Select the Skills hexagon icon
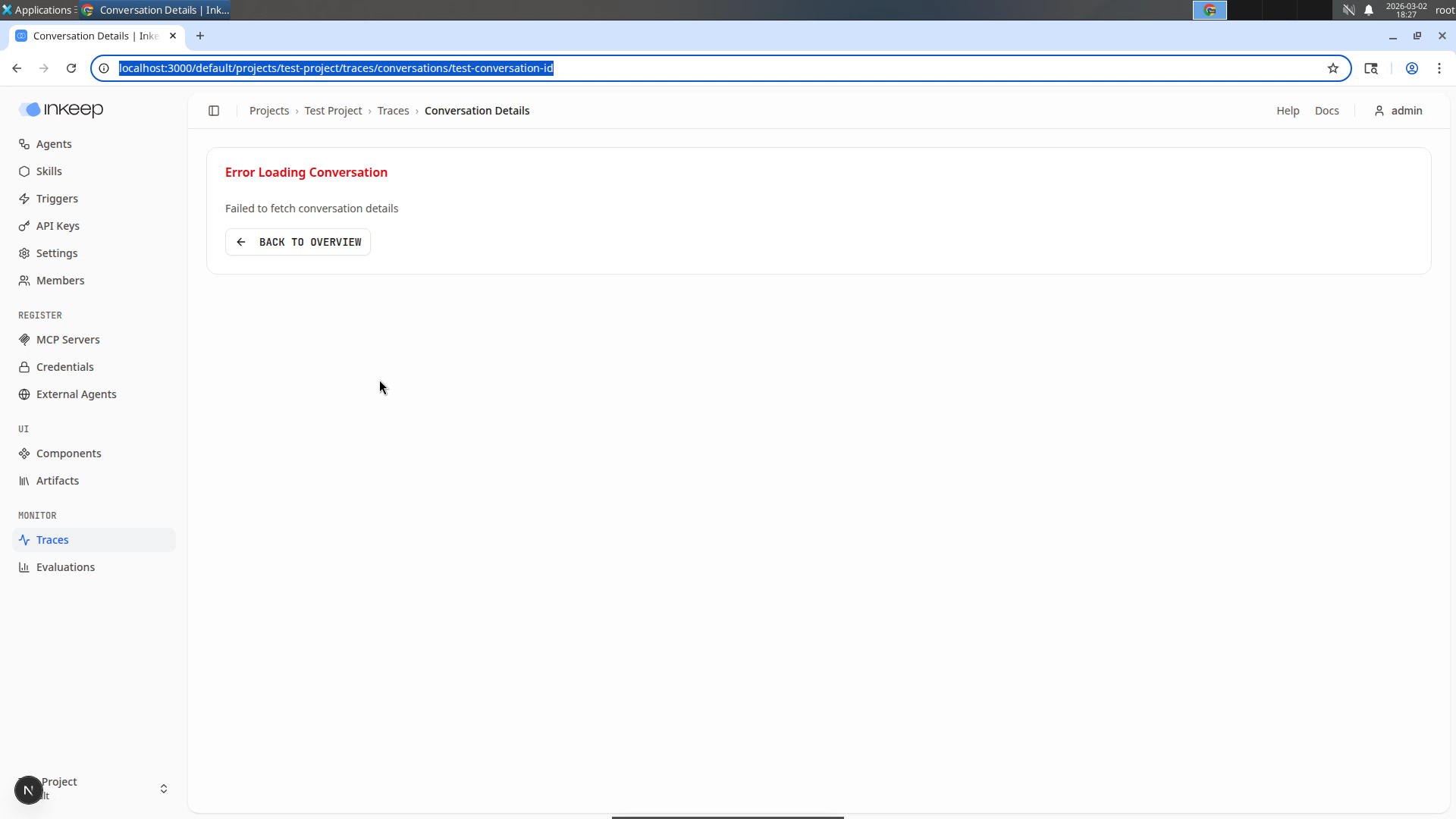The image size is (1456, 819). 24,171
